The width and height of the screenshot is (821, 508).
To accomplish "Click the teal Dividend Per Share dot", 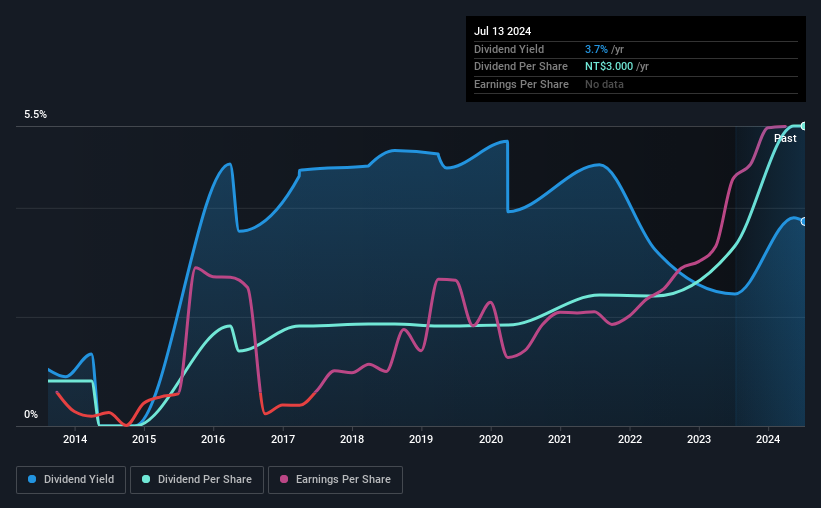I will pos(146,479).
